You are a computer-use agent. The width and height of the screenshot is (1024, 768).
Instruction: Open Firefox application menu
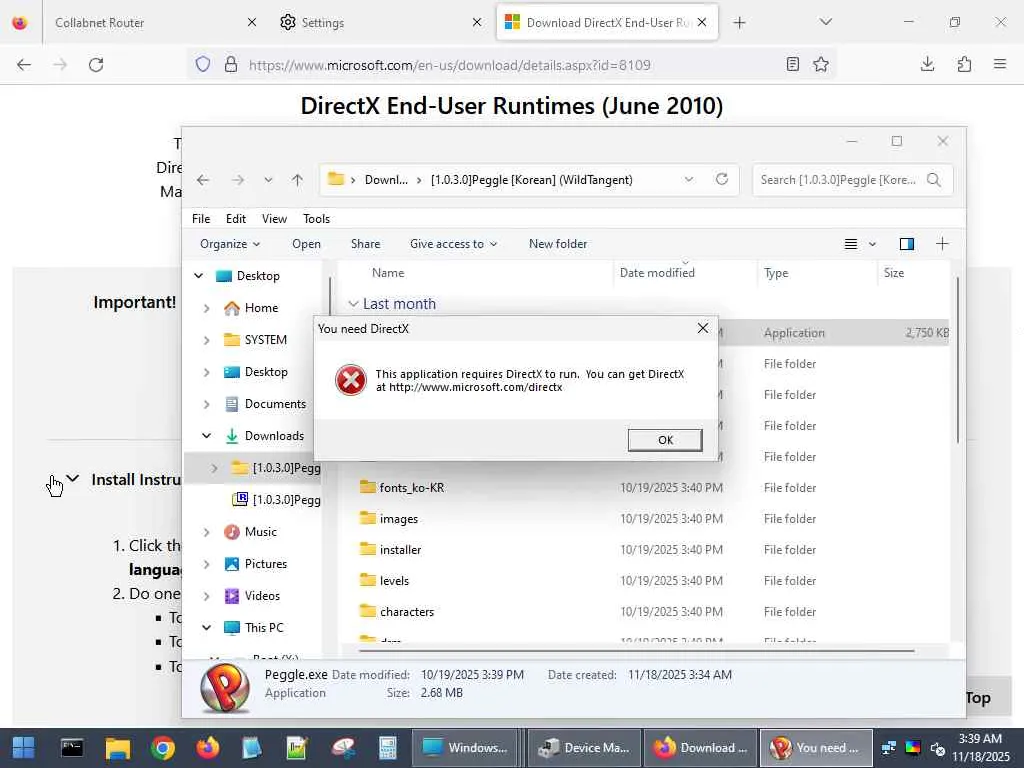pos(1000,64)
